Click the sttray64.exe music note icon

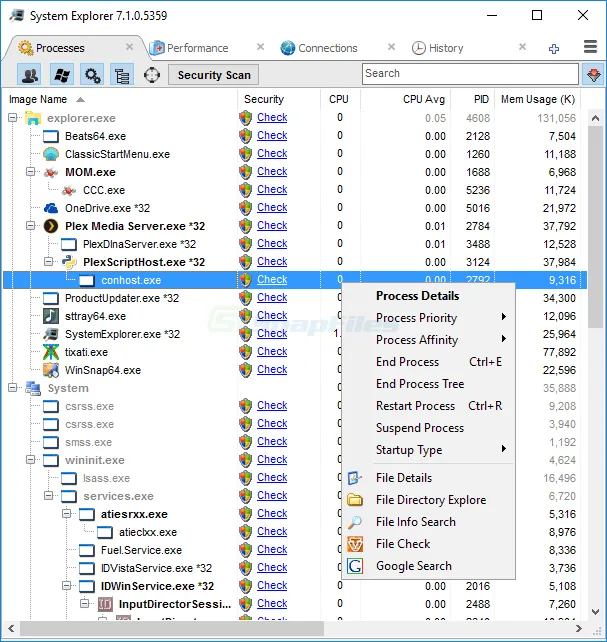tap(51, 316)
